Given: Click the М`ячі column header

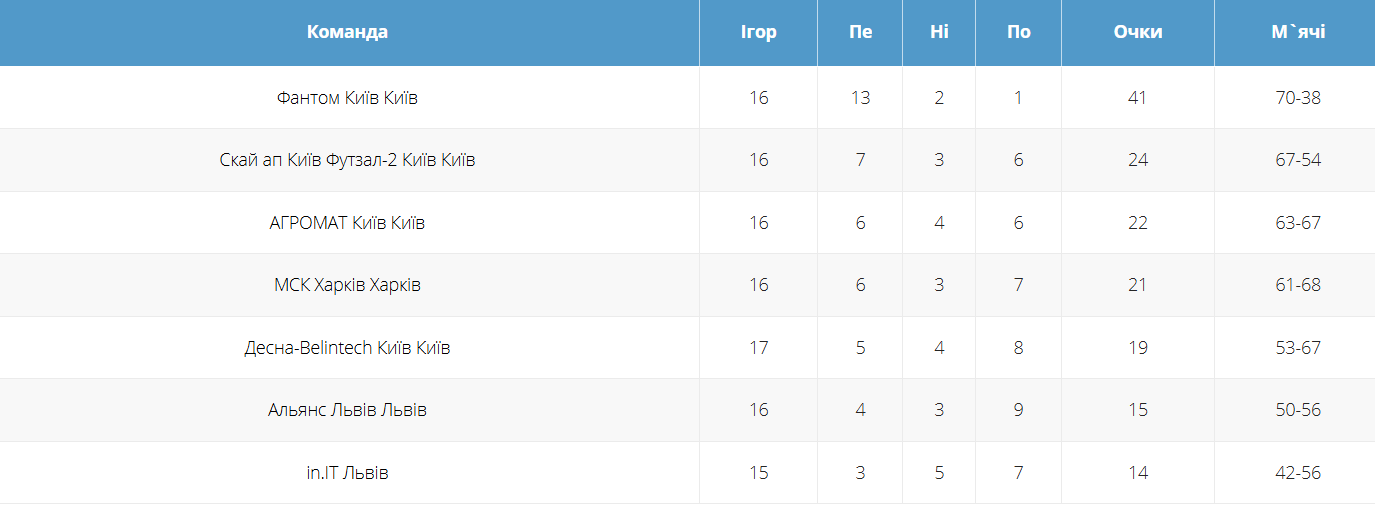Looking at the screenshot, I should pyautogui.click(x=1298, y=32).
